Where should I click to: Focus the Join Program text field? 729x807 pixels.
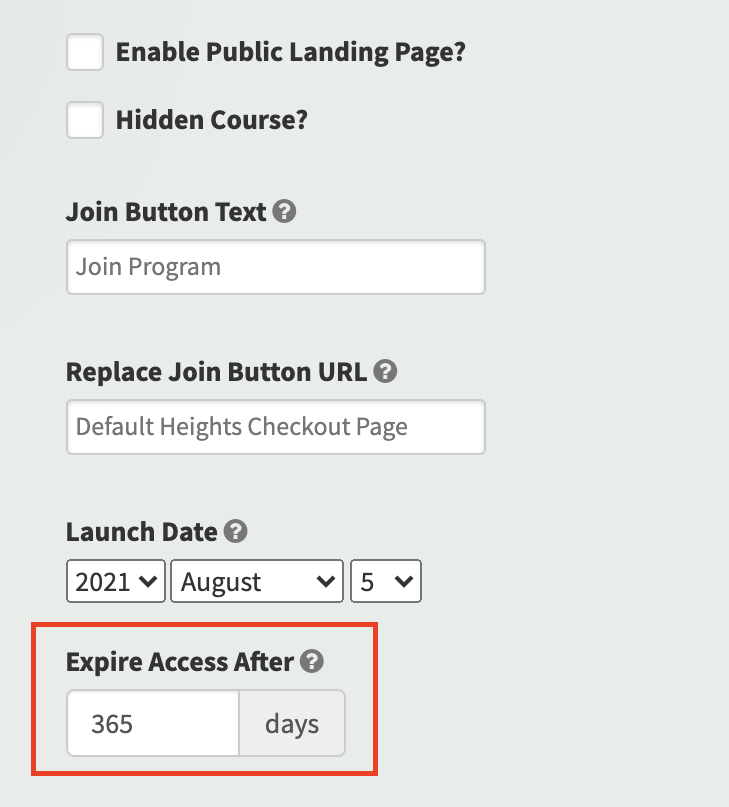(x=276, y=267)
